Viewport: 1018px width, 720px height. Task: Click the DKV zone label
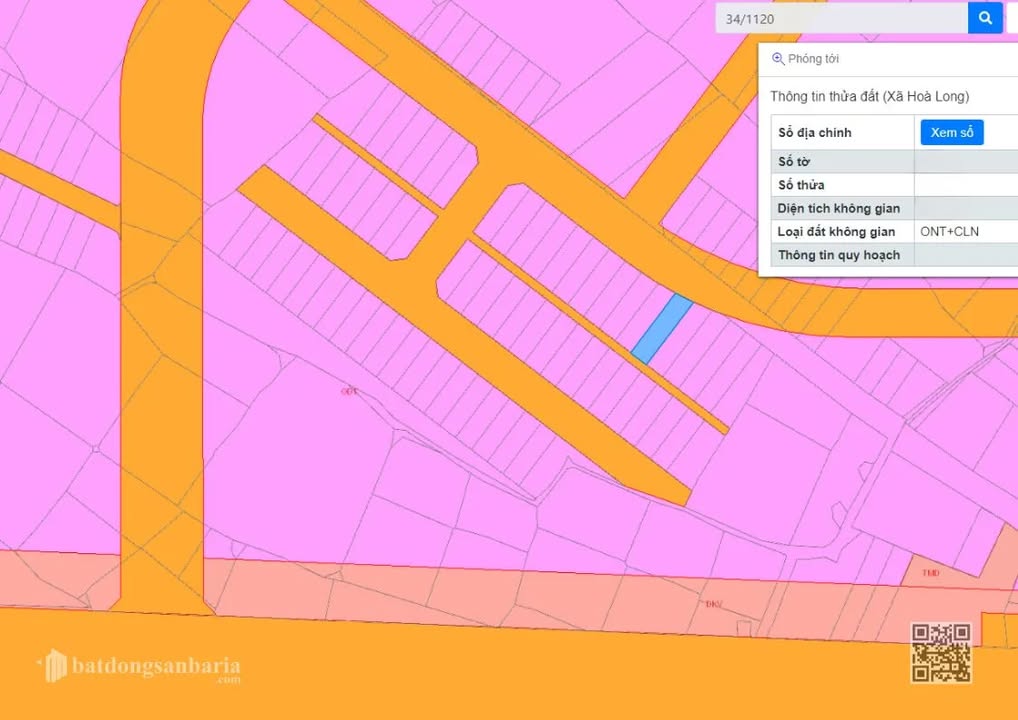713,604
